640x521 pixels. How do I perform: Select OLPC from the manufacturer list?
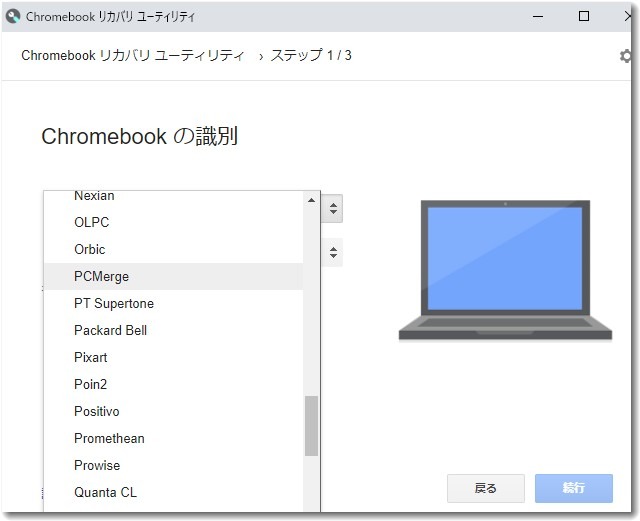point(173,222)
